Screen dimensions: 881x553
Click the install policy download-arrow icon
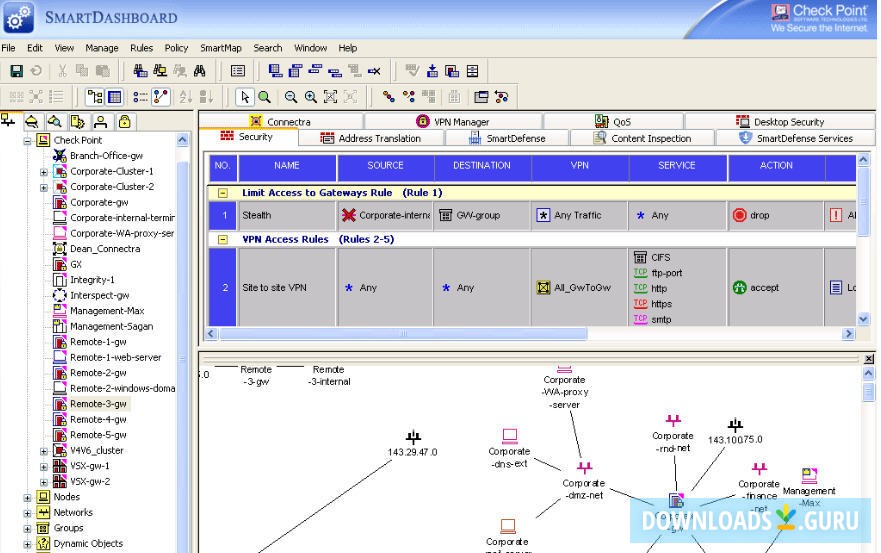[x=432, y=71]
